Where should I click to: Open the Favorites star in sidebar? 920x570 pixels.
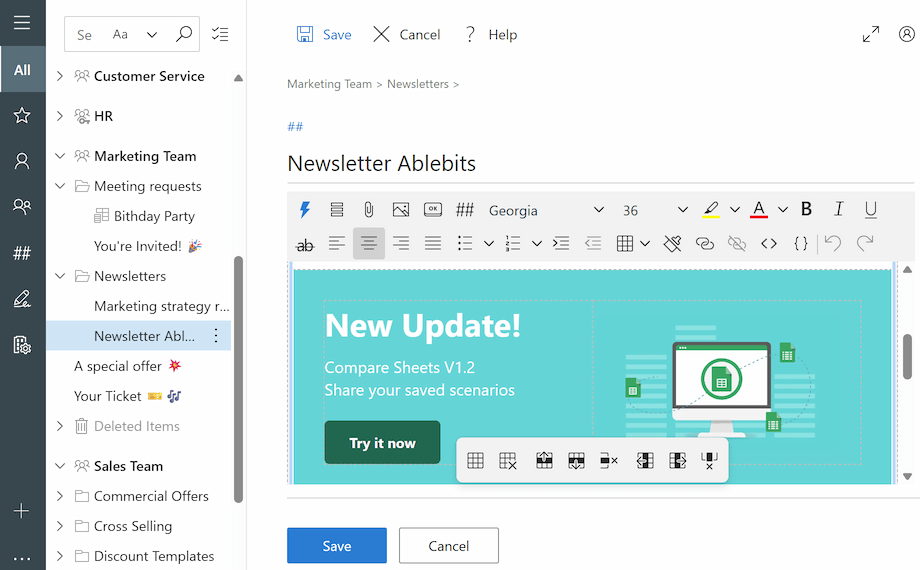click(22, 115)
